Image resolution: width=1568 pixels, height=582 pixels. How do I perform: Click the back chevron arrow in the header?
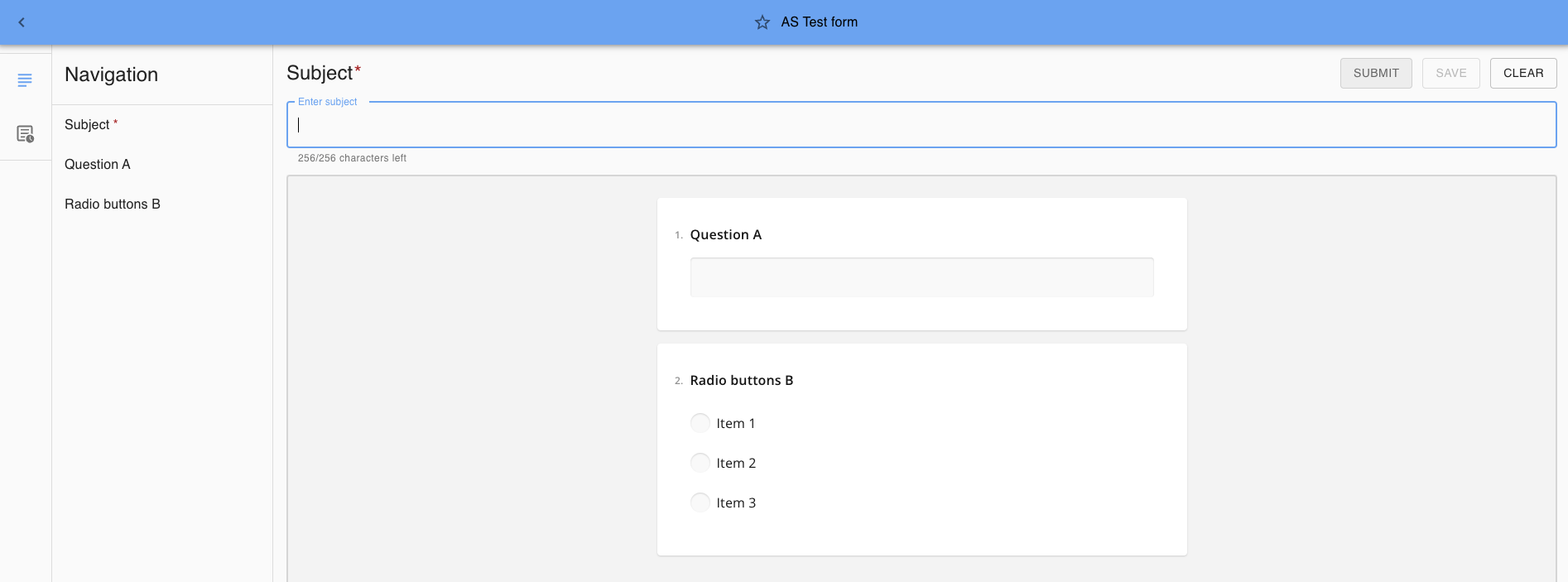(x=22, y=22)
